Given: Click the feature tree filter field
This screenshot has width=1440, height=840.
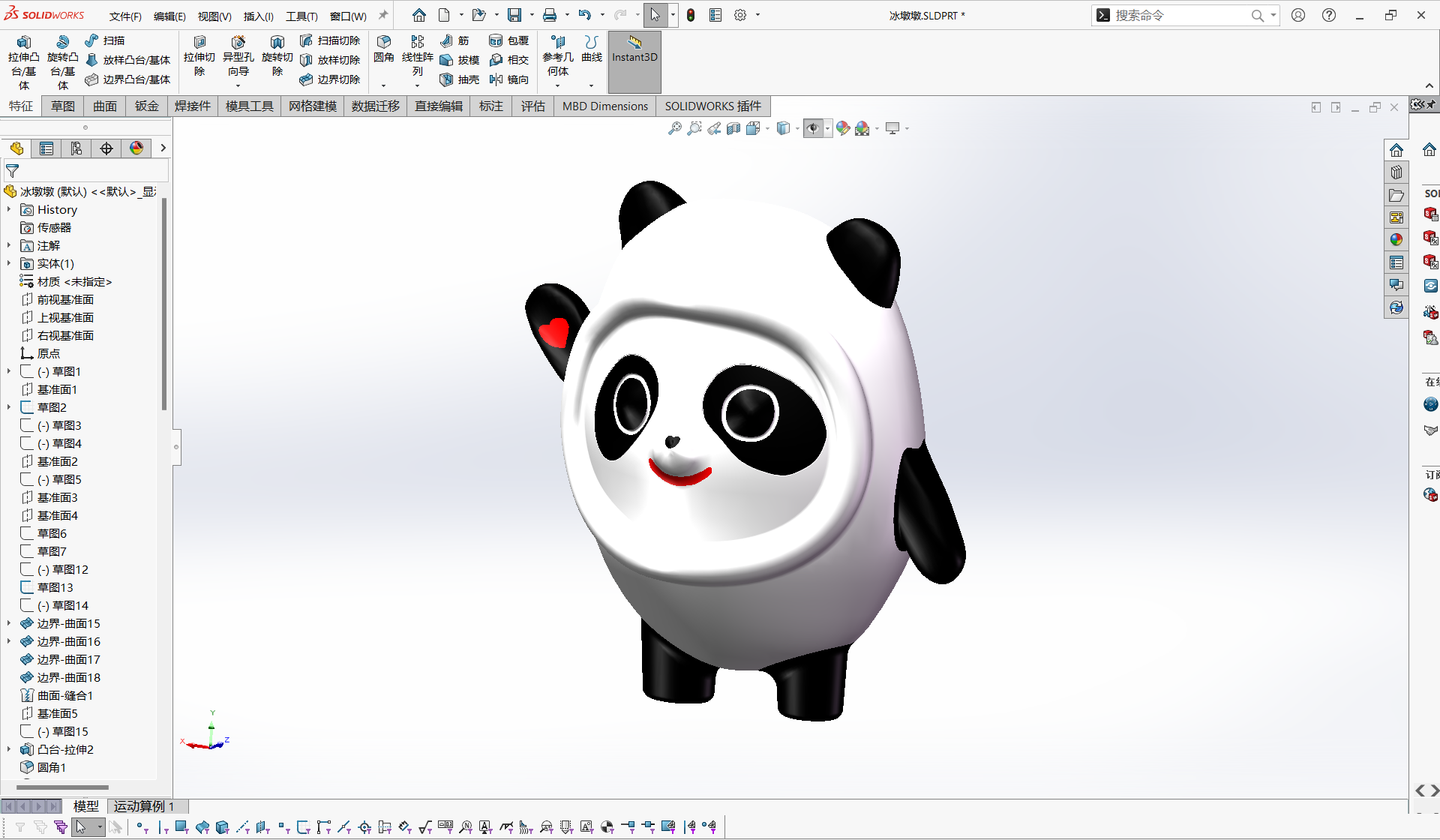Looking at the screenshot, I should tap(85, 171).
